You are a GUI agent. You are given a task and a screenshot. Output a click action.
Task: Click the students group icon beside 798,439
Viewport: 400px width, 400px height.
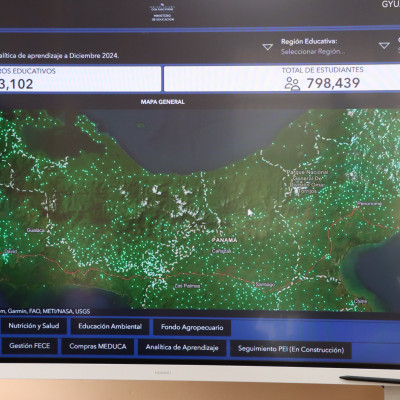pyautogui.click(x=292, y=84)
